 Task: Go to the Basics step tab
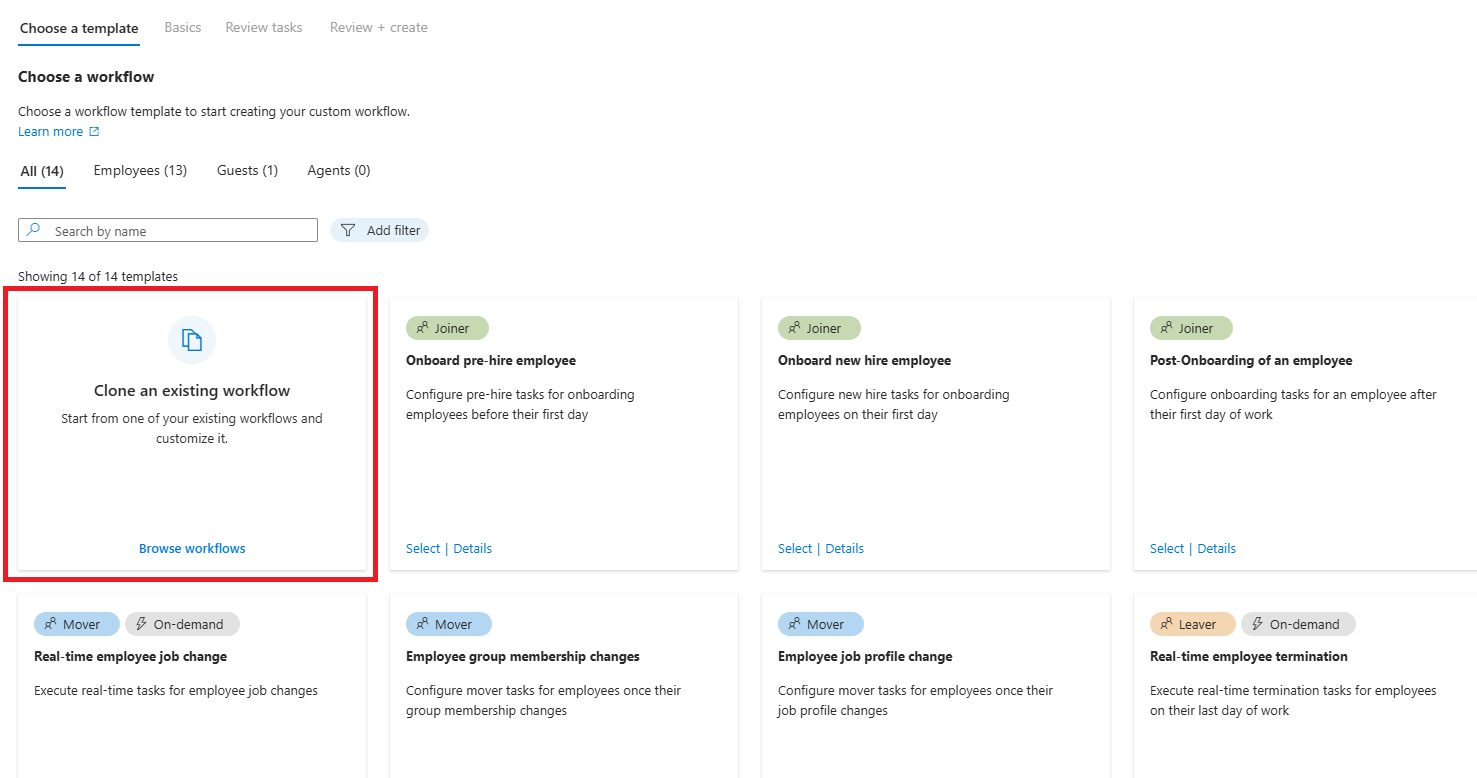(x=183, y=28)
